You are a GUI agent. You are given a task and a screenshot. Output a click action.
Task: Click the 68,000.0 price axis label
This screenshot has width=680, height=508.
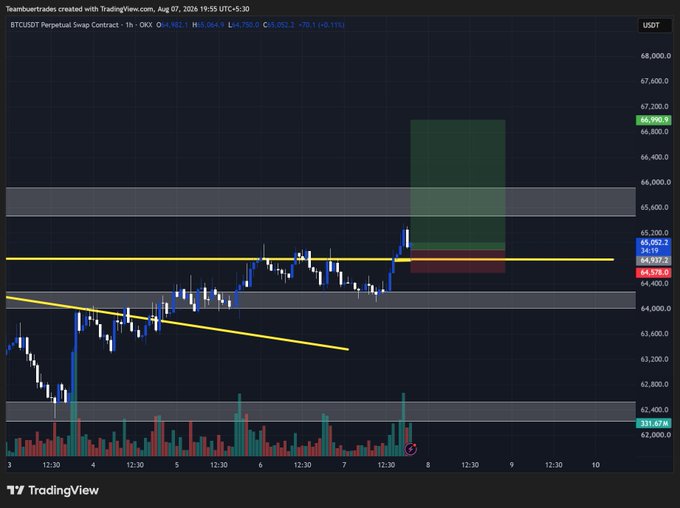655,56
